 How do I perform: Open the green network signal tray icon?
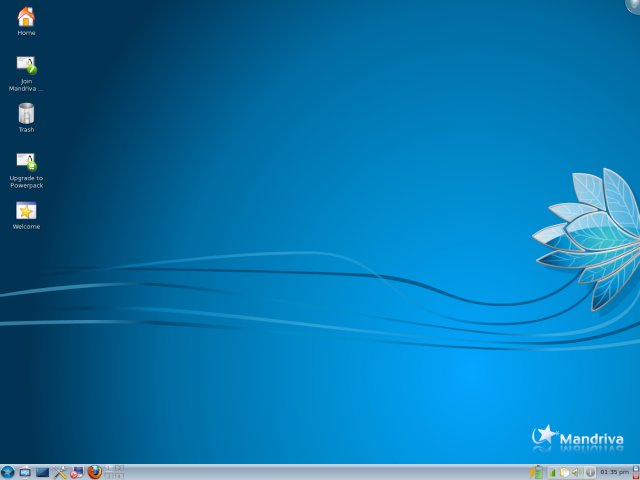tap(552, 473)
